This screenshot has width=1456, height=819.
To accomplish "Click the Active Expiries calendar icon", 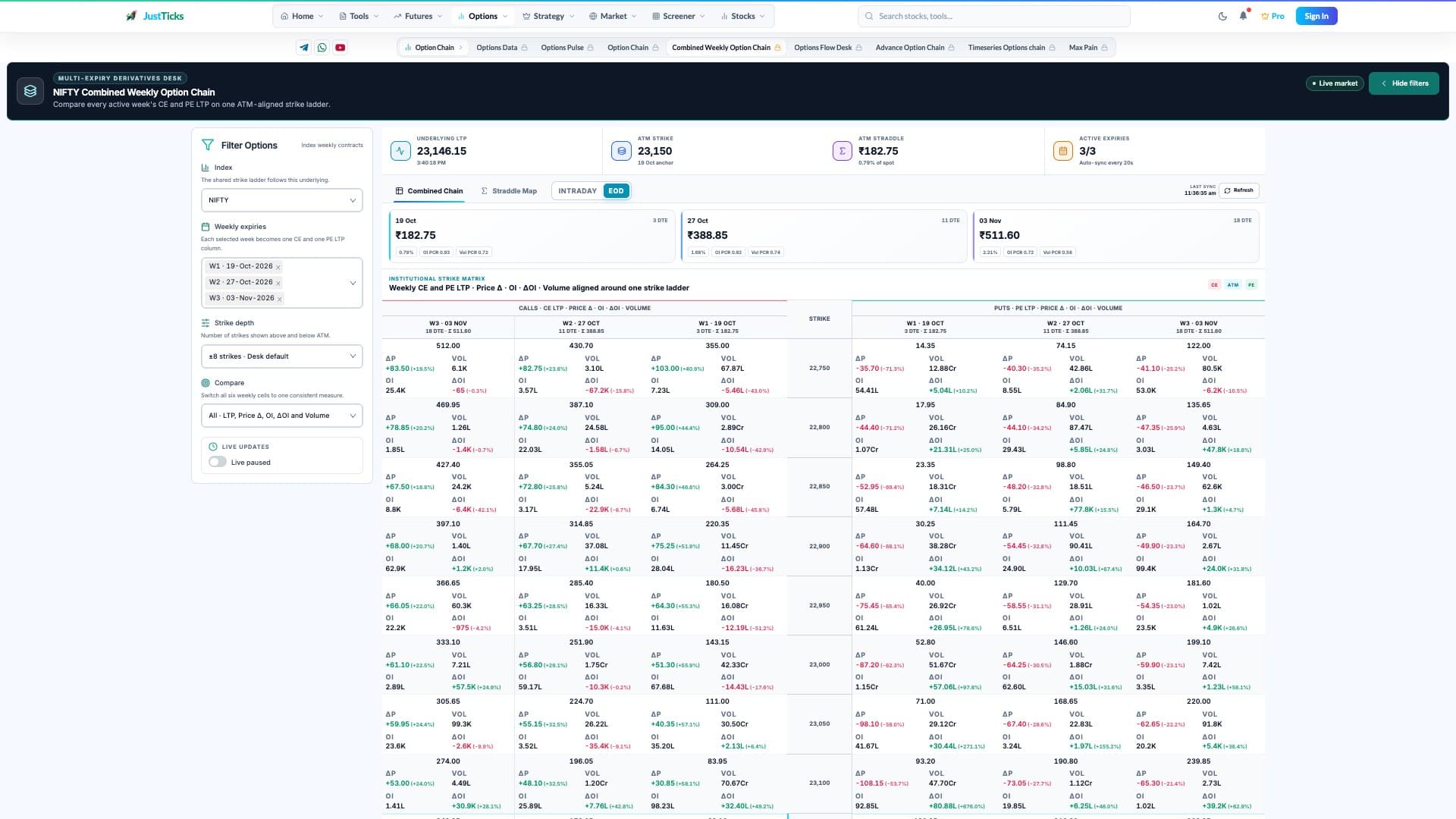I will pyautogui.click(x=1062, y=151).
